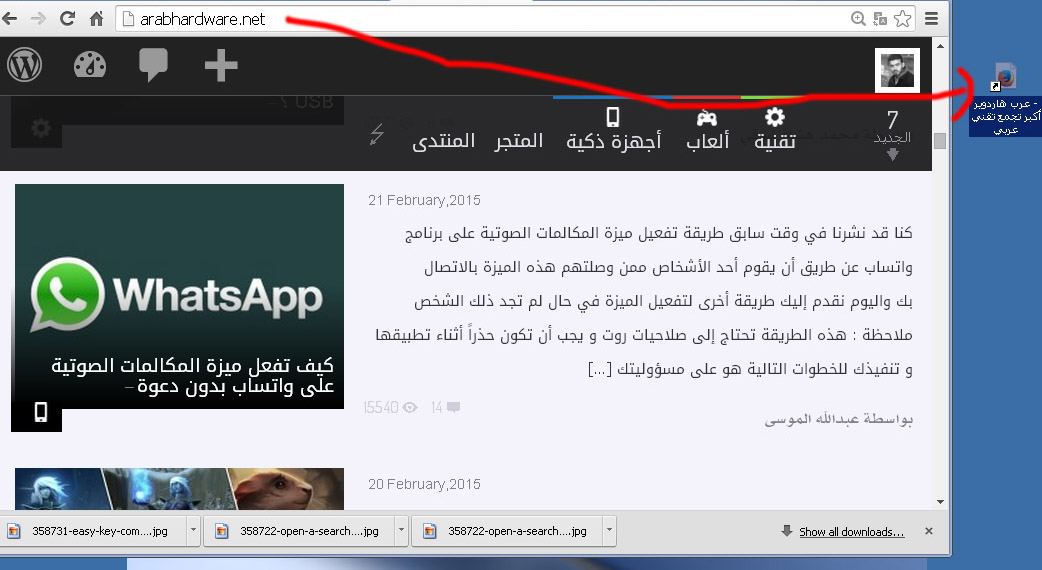
Task: Click the read more […] link
Action: tap(600, 369)
